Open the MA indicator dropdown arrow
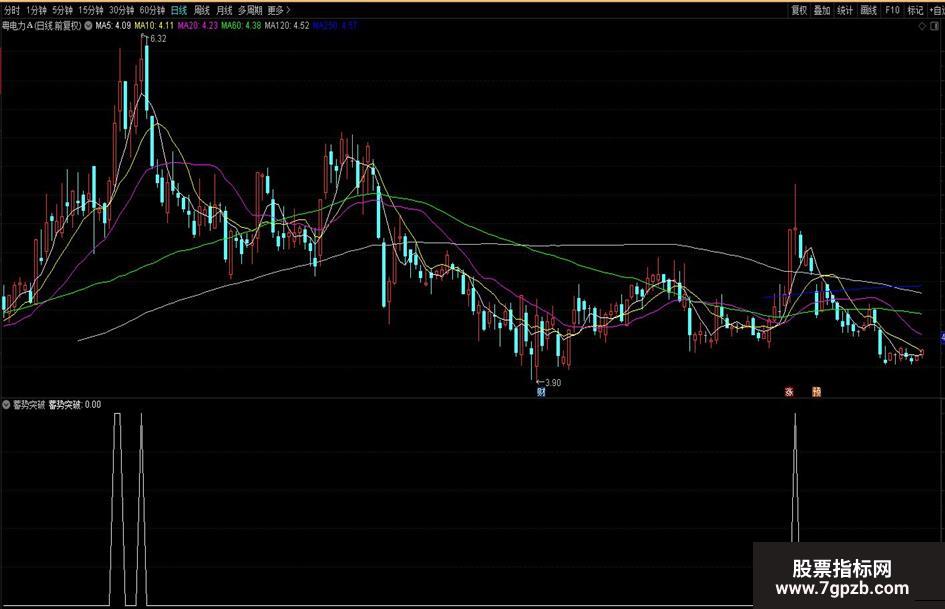The height and width of the screenshot is (609, 945). coord(88,26)
